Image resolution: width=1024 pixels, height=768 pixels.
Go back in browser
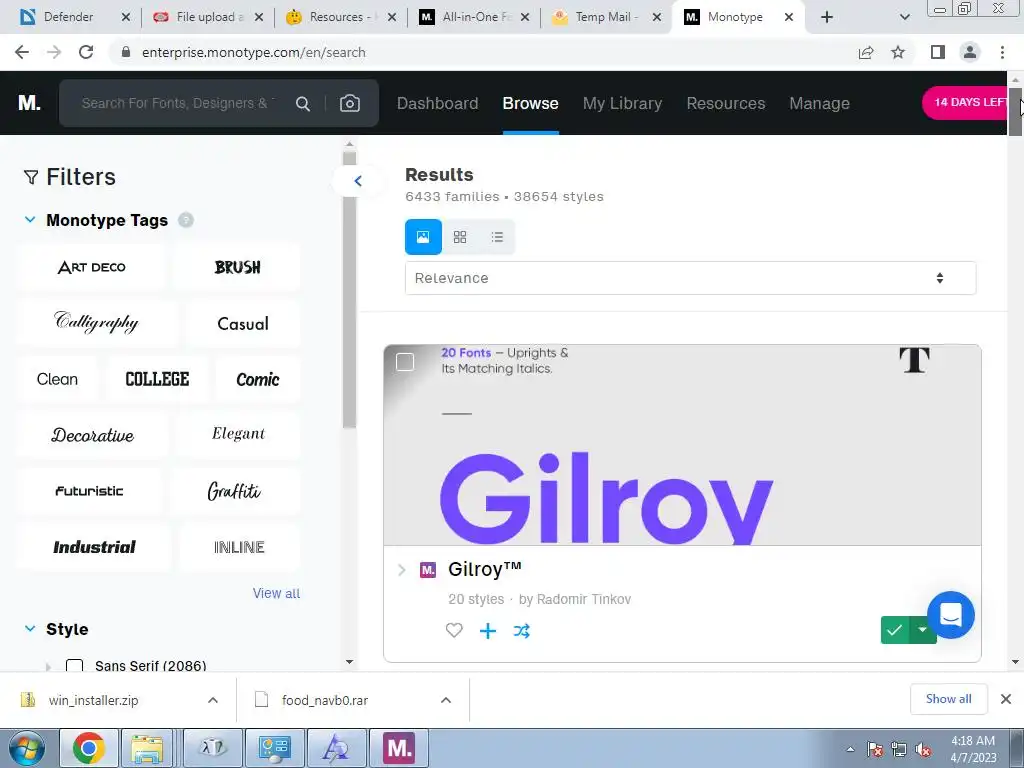click(22, 52)
